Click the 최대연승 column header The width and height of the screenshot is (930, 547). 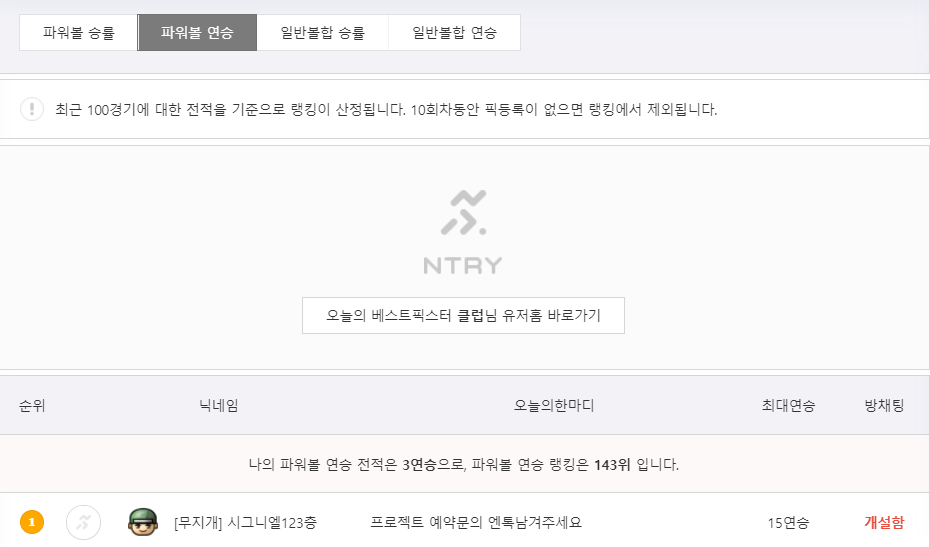(788, 406)
